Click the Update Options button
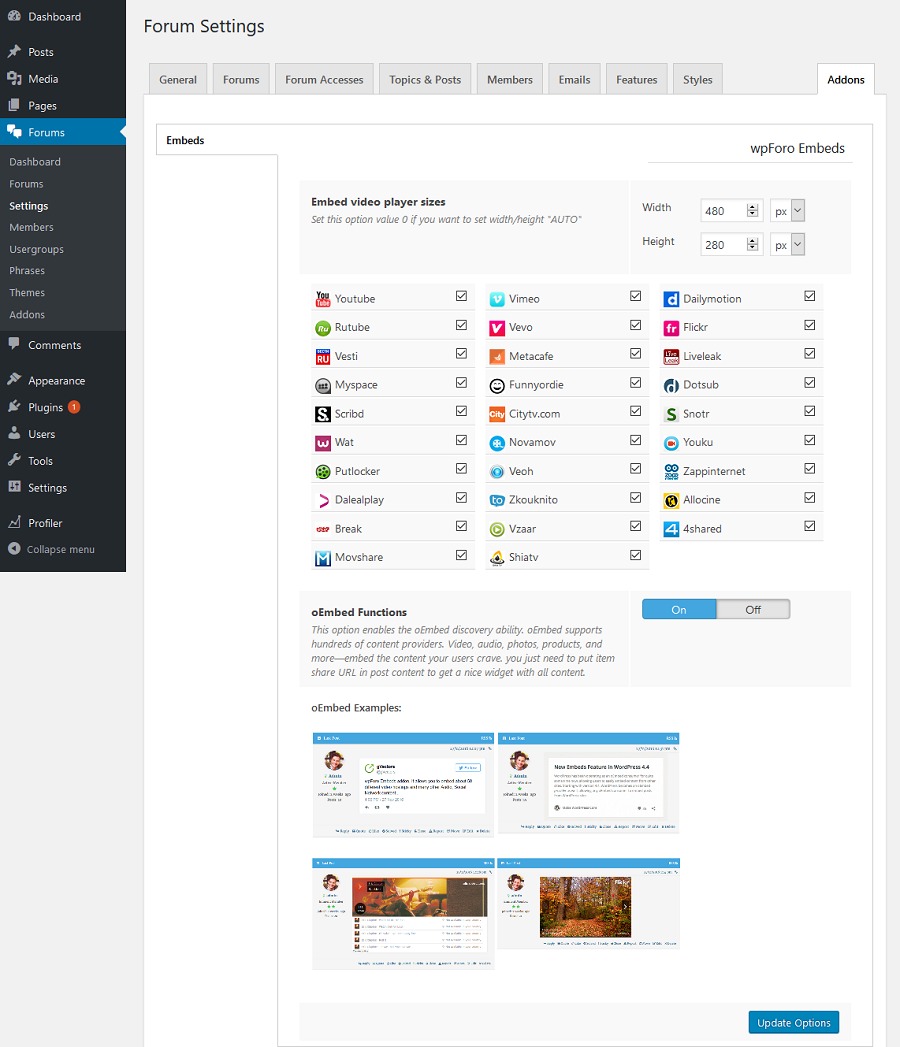The height and width of the screenshot is (1047, 900). coord(793,1022)
